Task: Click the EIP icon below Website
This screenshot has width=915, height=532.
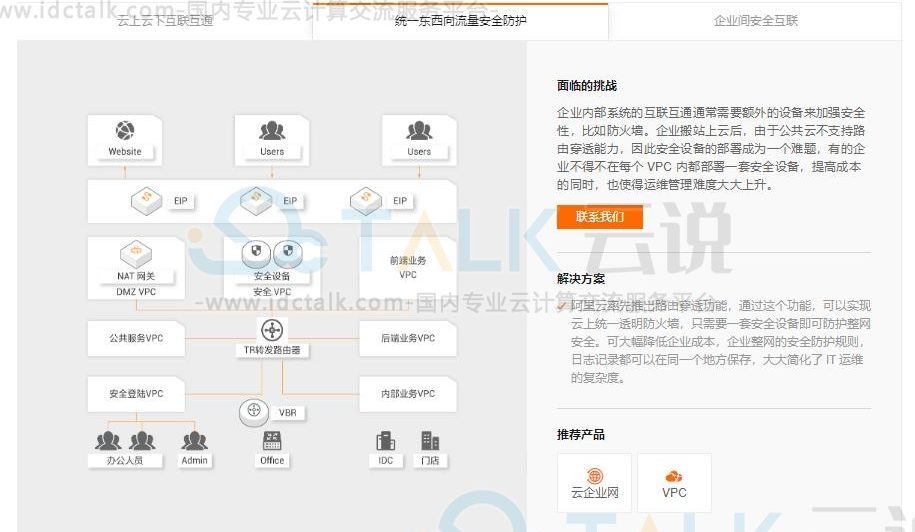Action: 146,200
